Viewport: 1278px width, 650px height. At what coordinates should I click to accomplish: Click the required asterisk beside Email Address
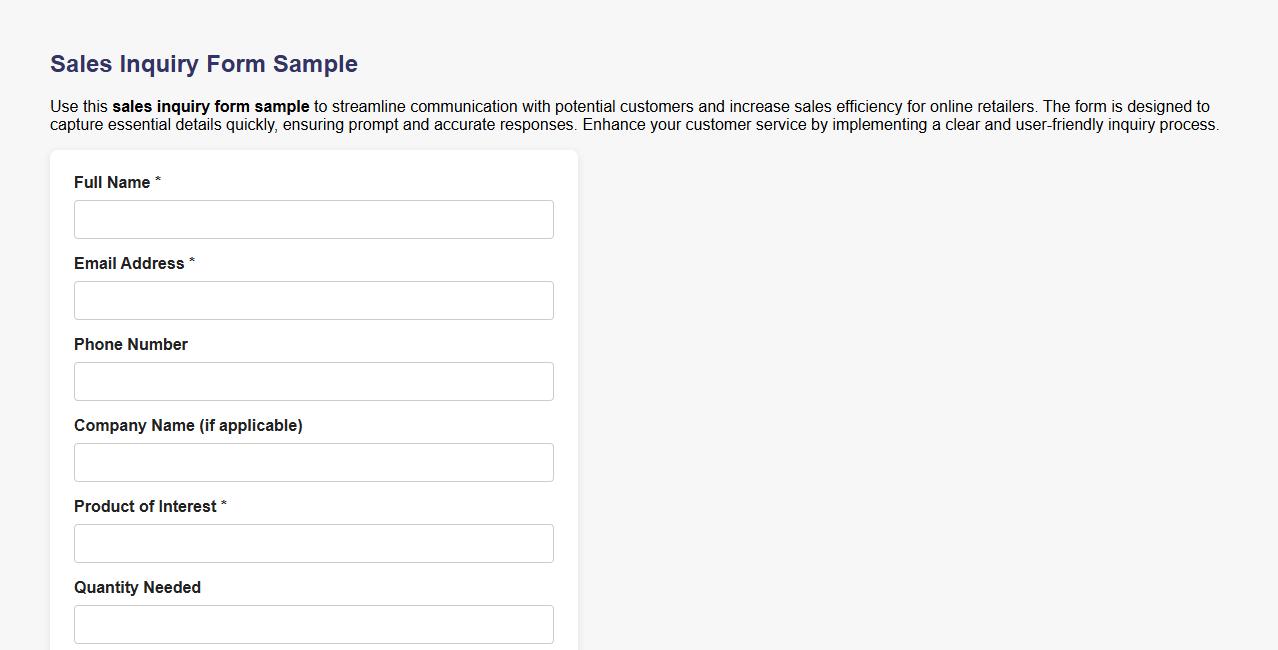point(191,261)
